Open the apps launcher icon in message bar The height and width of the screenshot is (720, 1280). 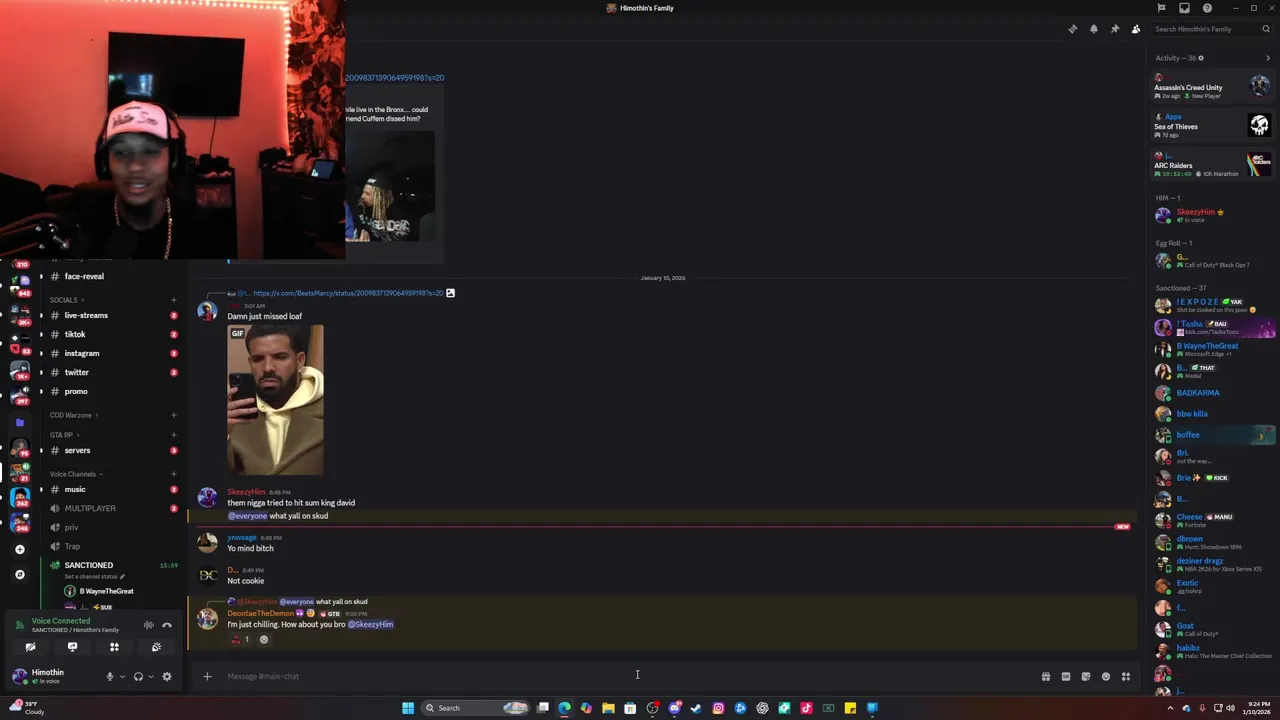pos(1126,676)
